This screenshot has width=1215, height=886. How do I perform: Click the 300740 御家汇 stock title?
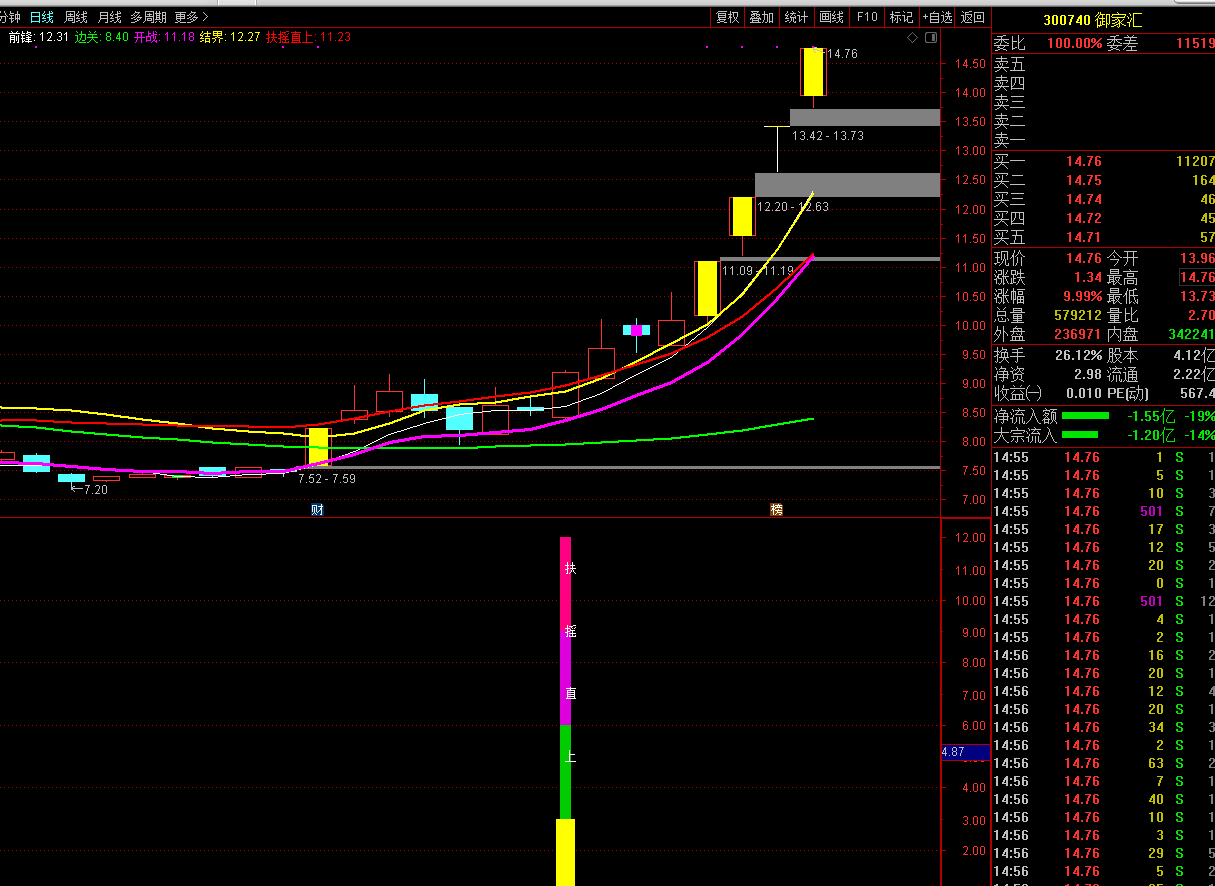pos(1091,20)
